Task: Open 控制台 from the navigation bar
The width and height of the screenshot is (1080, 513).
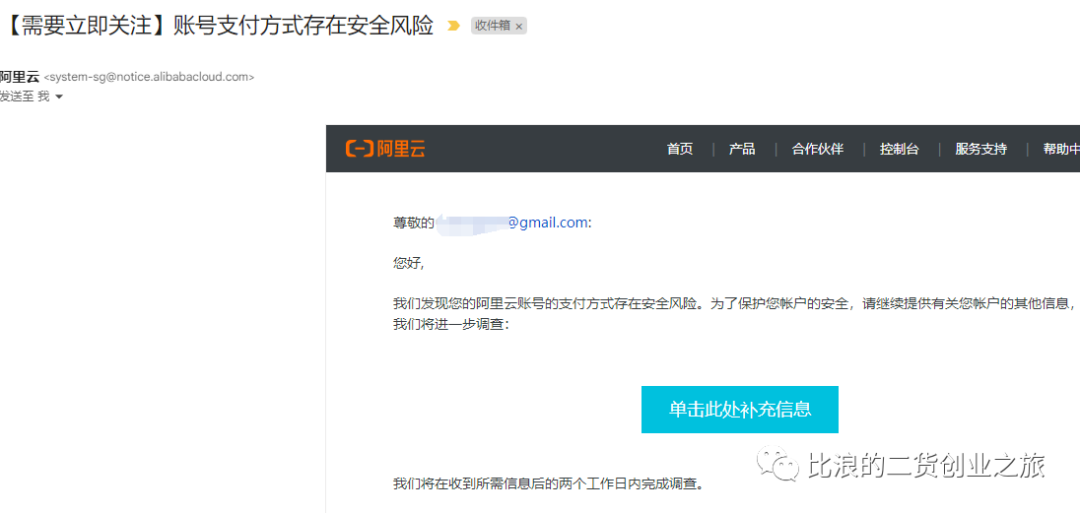Action: pyautogui.click(x=899, y=149)
